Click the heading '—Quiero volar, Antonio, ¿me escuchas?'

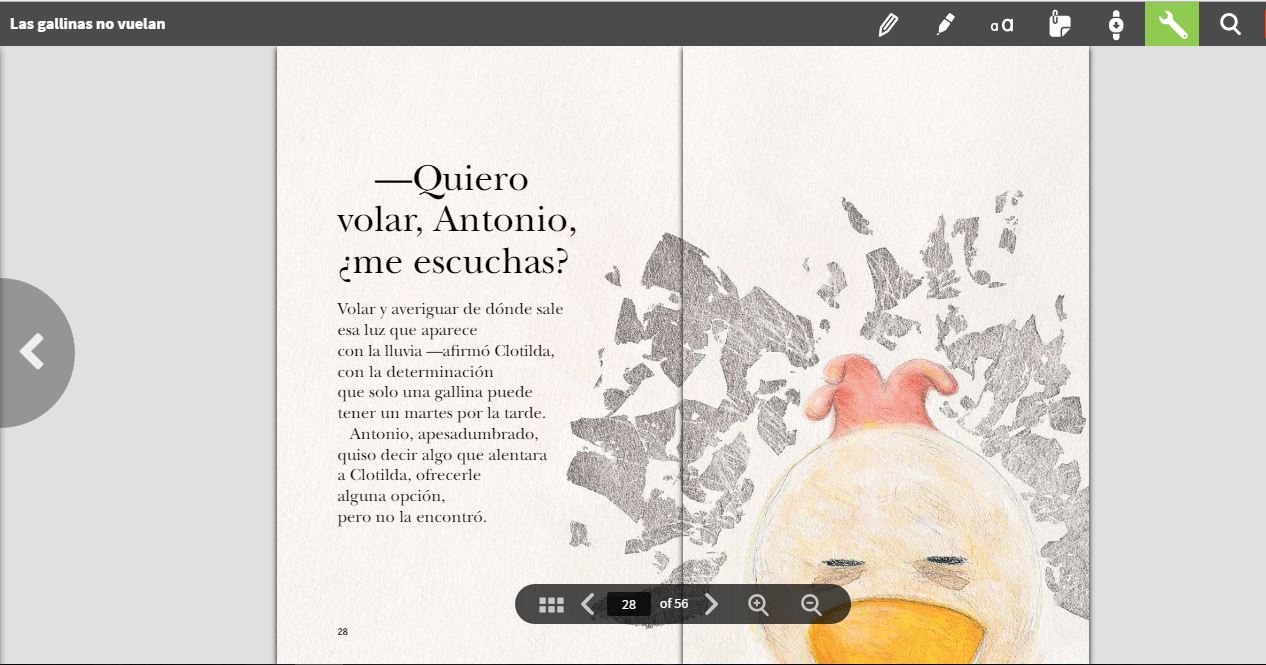click(457, 221)
